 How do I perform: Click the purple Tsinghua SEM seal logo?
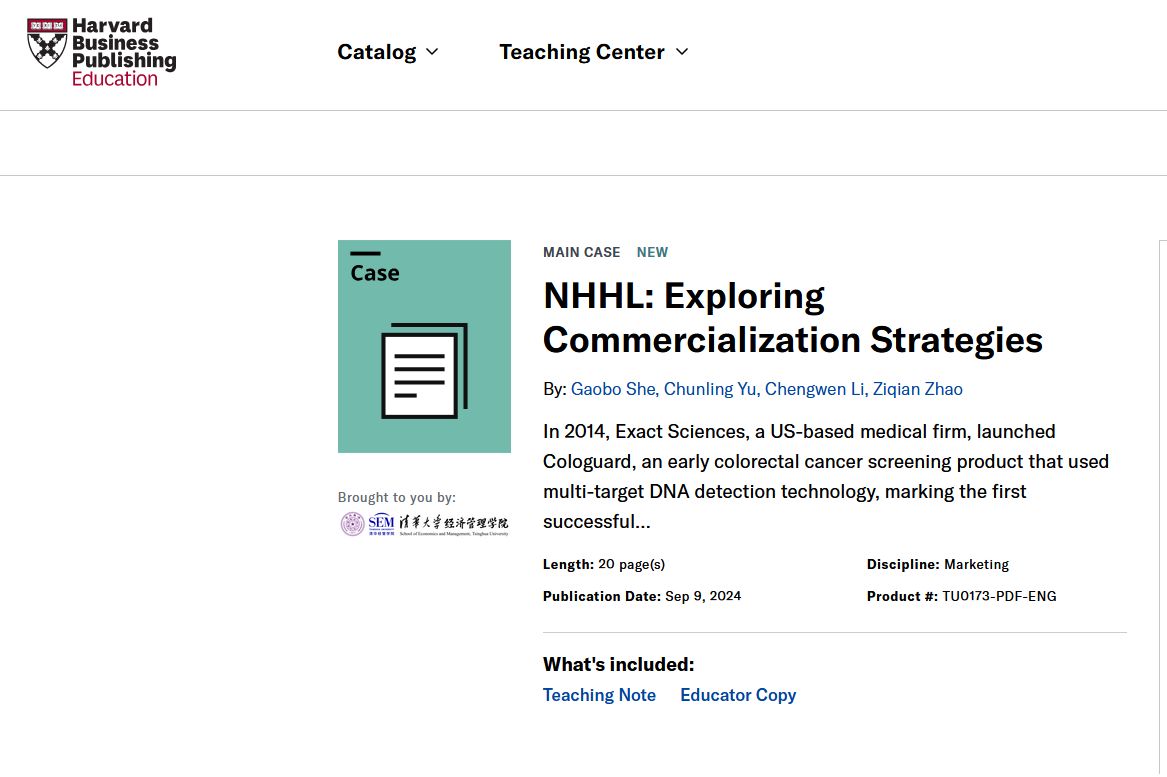[352, 524]
